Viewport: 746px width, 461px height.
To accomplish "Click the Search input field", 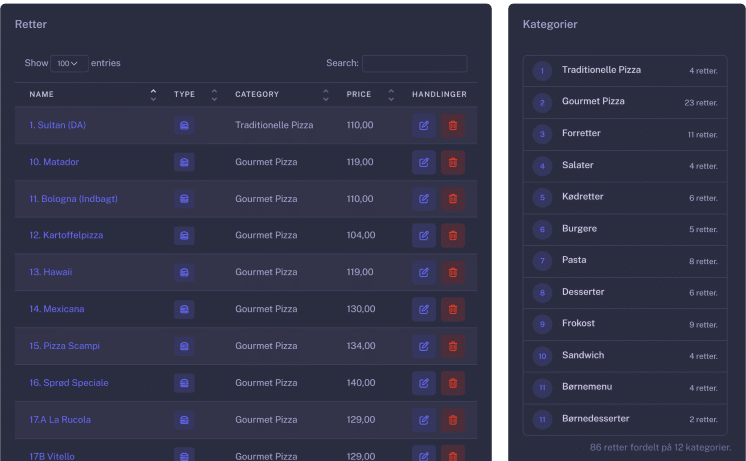I will 414,63.
